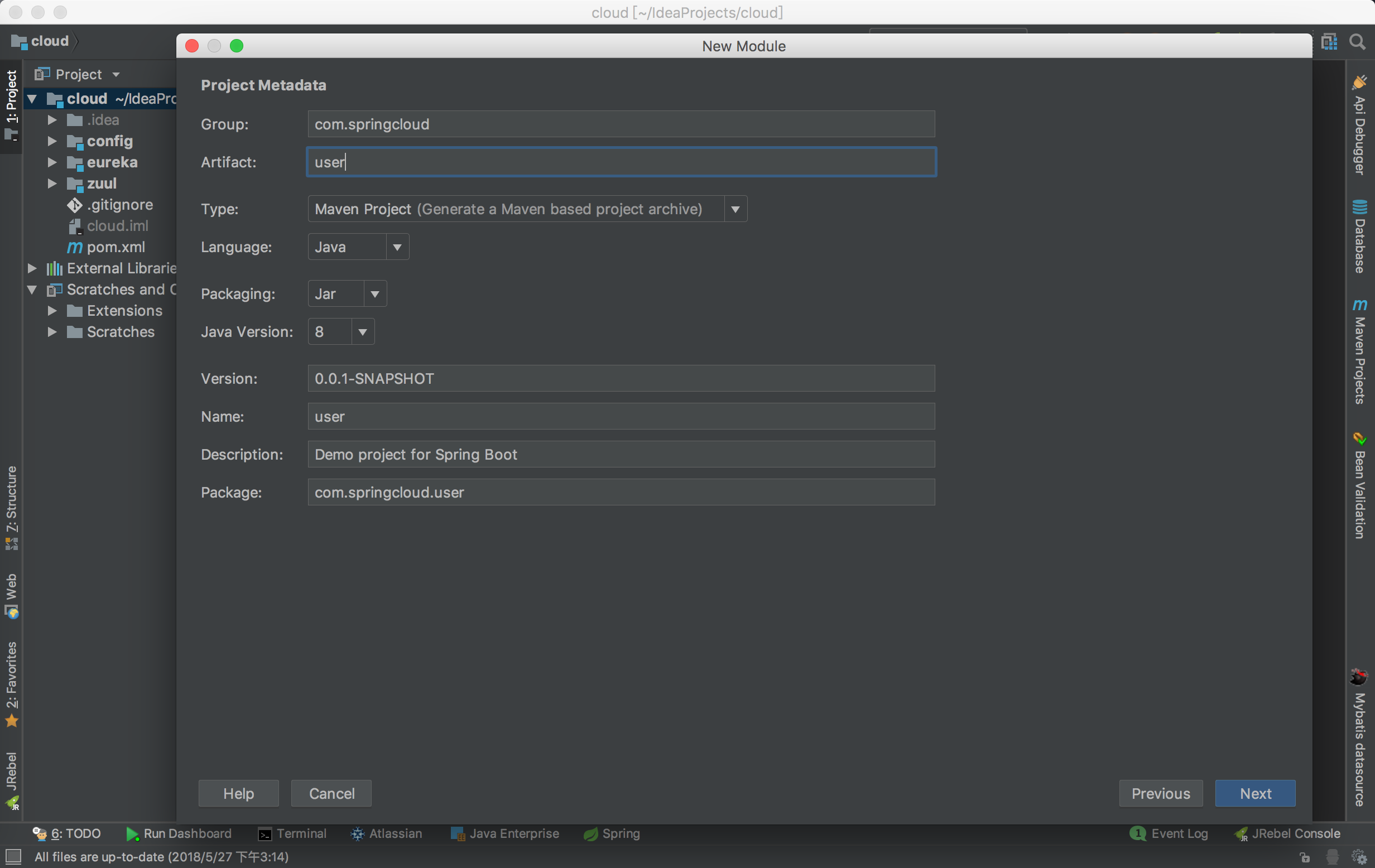Open the Language Java dropdown
Viewport: 1375px width, 868px height.
coord(397,247)
